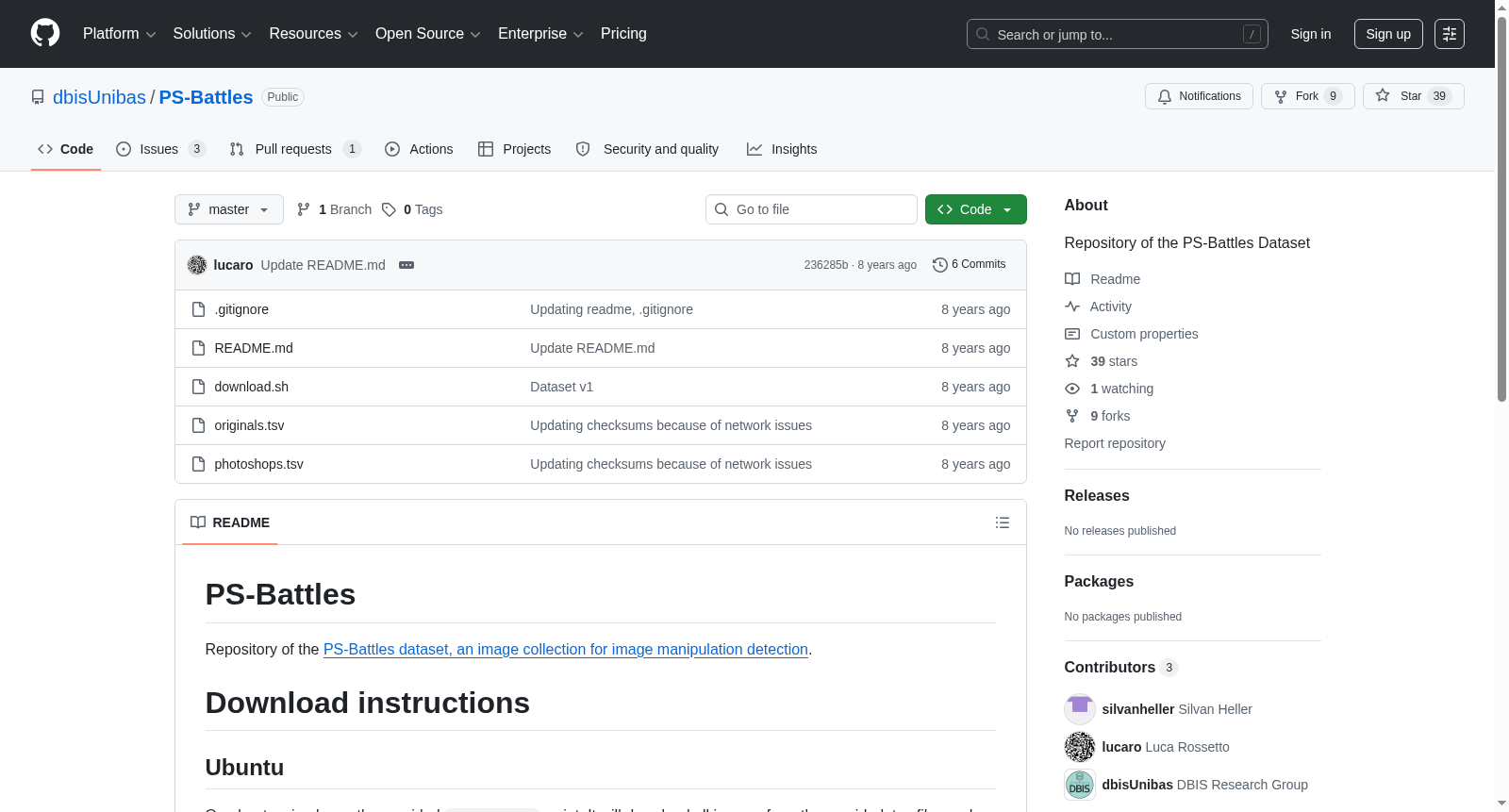Expand the Resources menu
The image size is (1509, 812).
point(313,34)
